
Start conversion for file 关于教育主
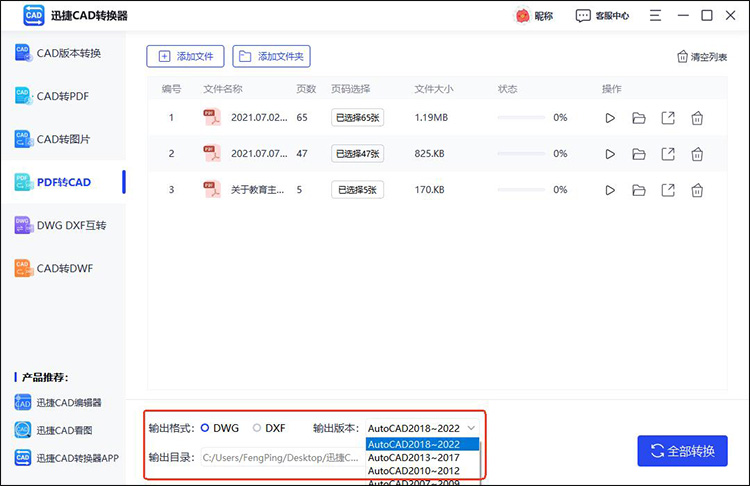(x=610, y=190)
